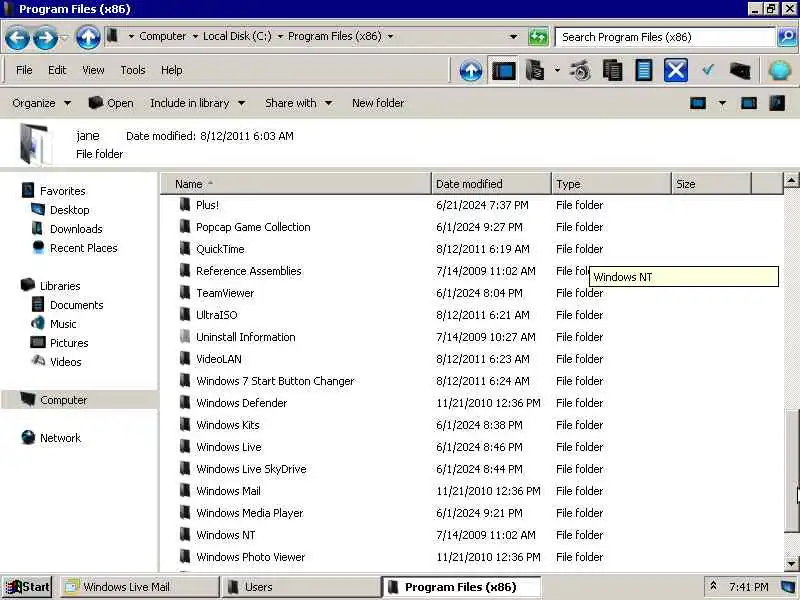Click the teal globe icon at toolbar end
The width and height of the screenshot is (800, 600).
click(x=780, y=70)
